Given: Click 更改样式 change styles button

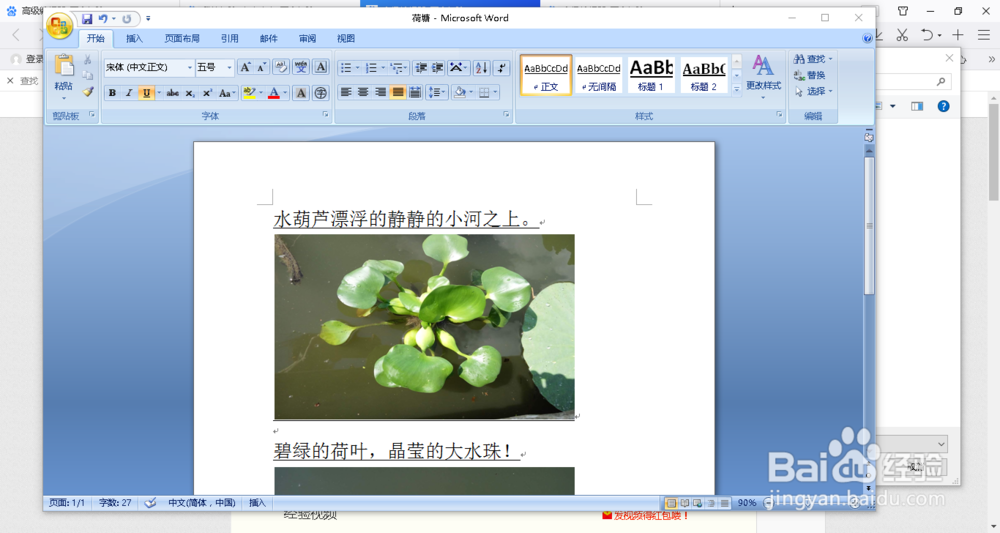Looking at the screenshot, I should 763,75.
